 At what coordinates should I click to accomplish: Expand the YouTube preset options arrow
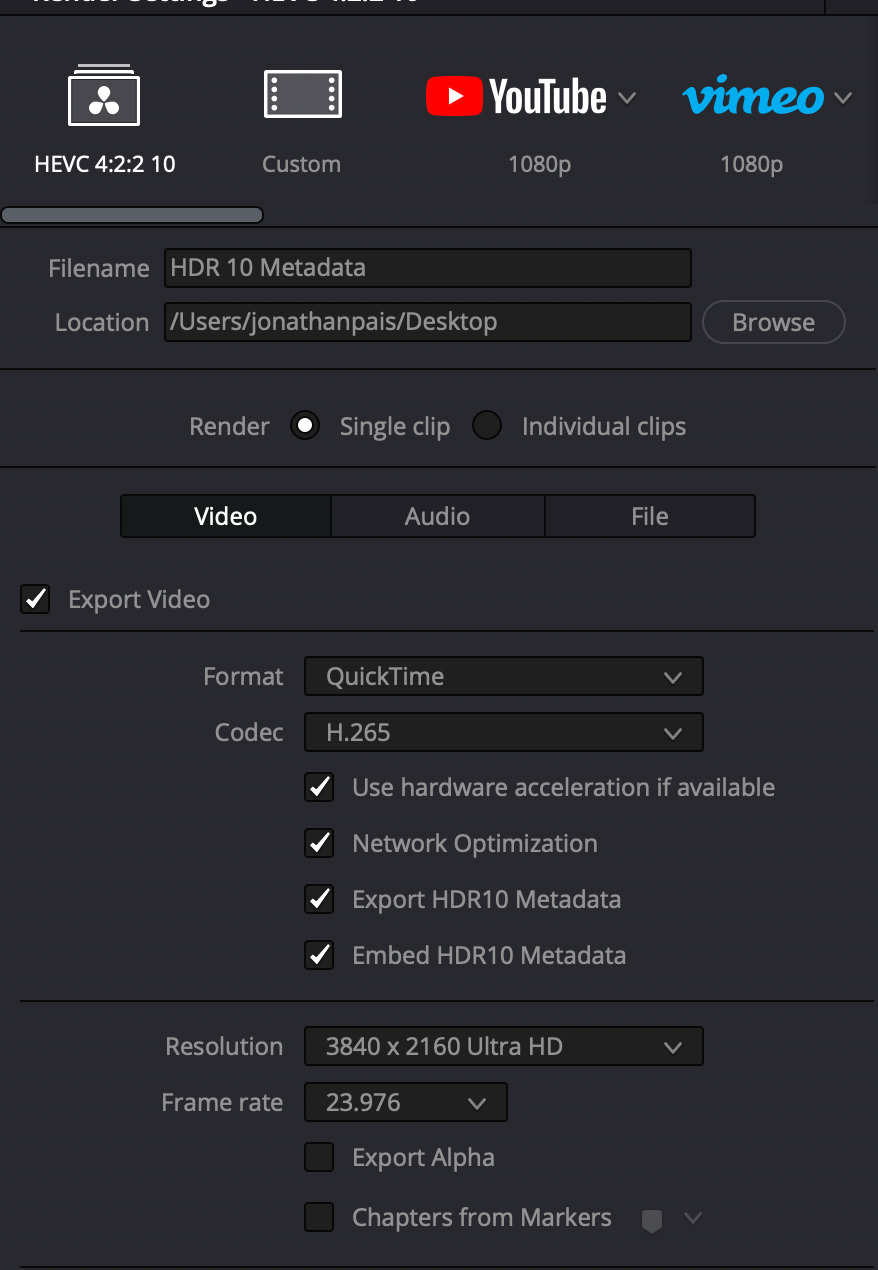[x=627, y=98]
